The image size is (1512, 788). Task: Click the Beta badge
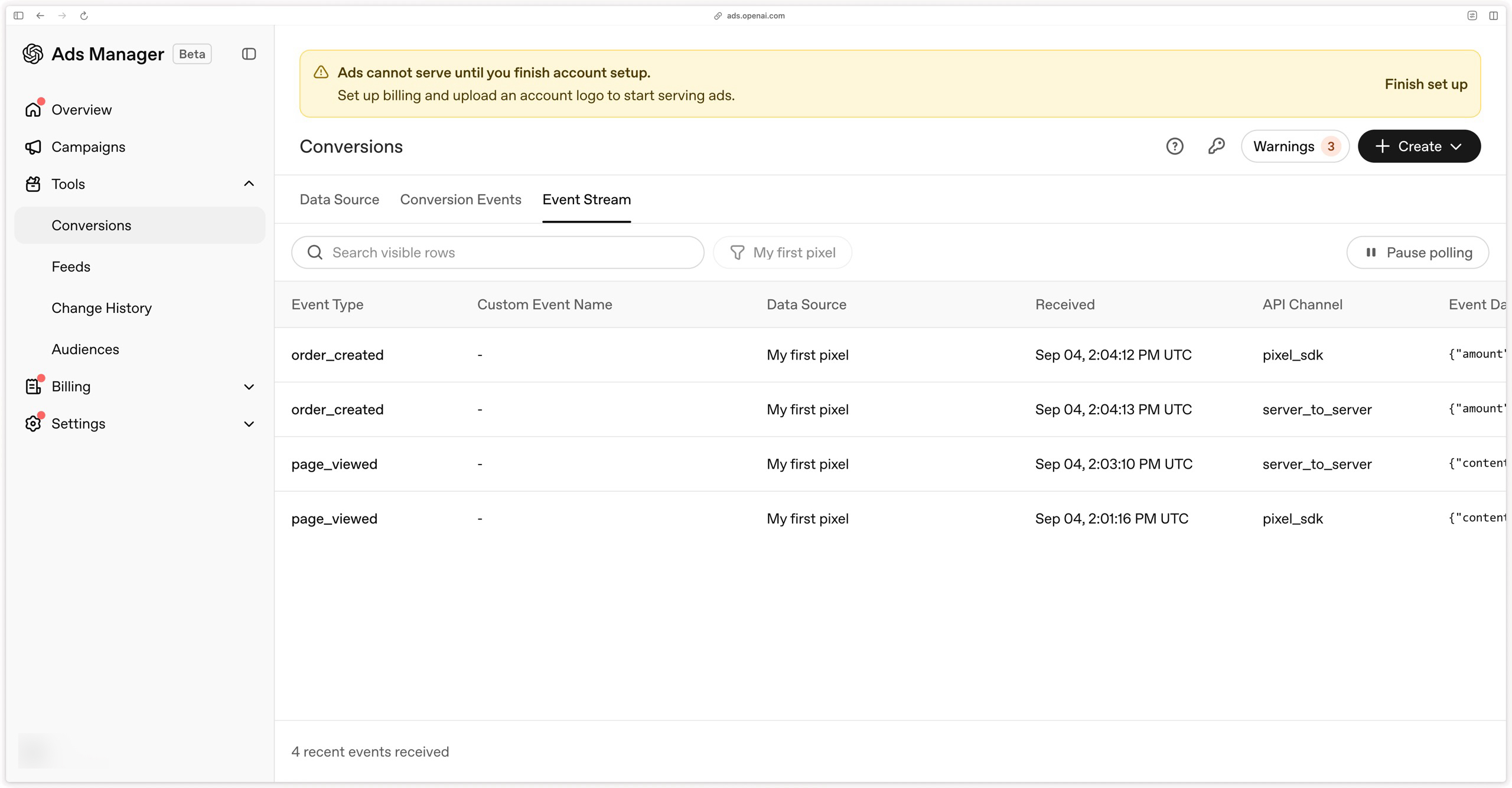point(192,54)
